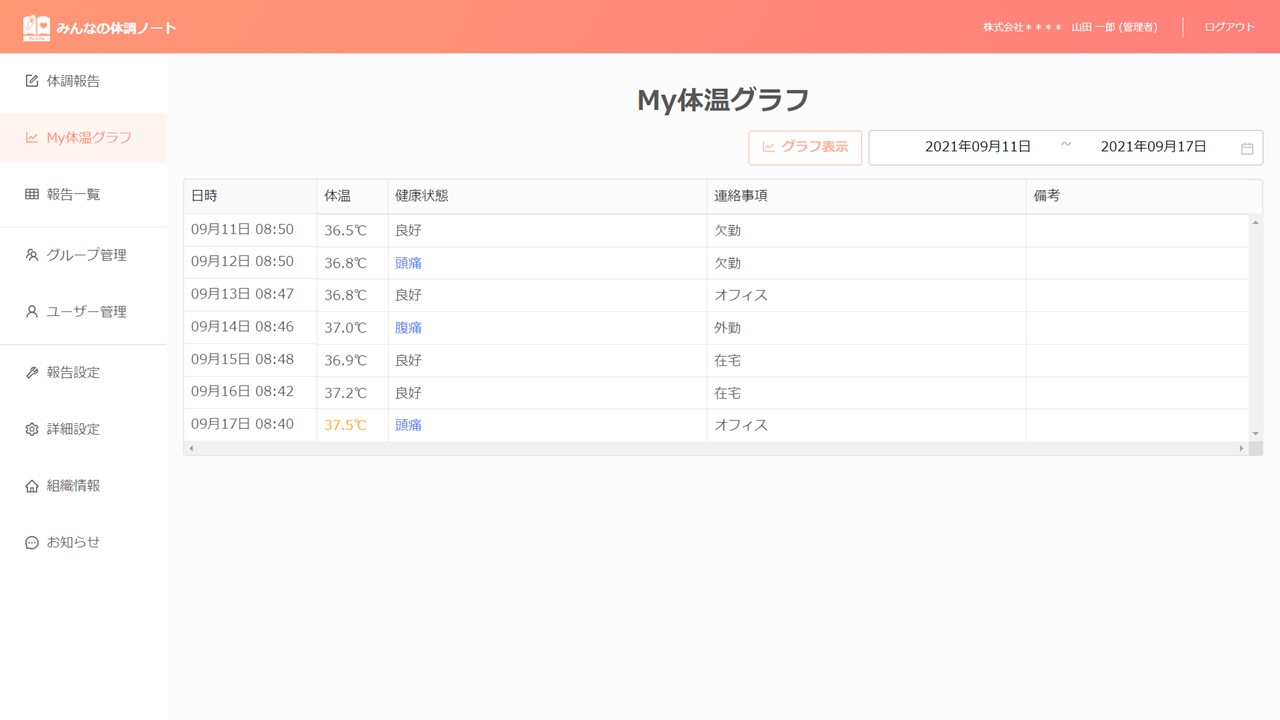The width and height of the screenshot is (1280, 720).
Task: Click 頭痛 link in the 09月12日 row
Action: [408, 263]
